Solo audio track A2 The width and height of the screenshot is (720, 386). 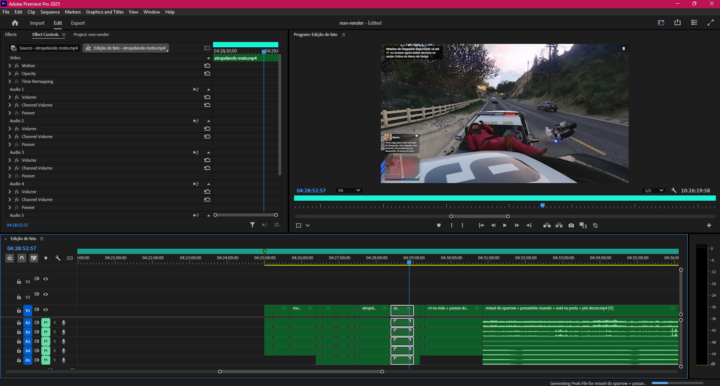55,332
